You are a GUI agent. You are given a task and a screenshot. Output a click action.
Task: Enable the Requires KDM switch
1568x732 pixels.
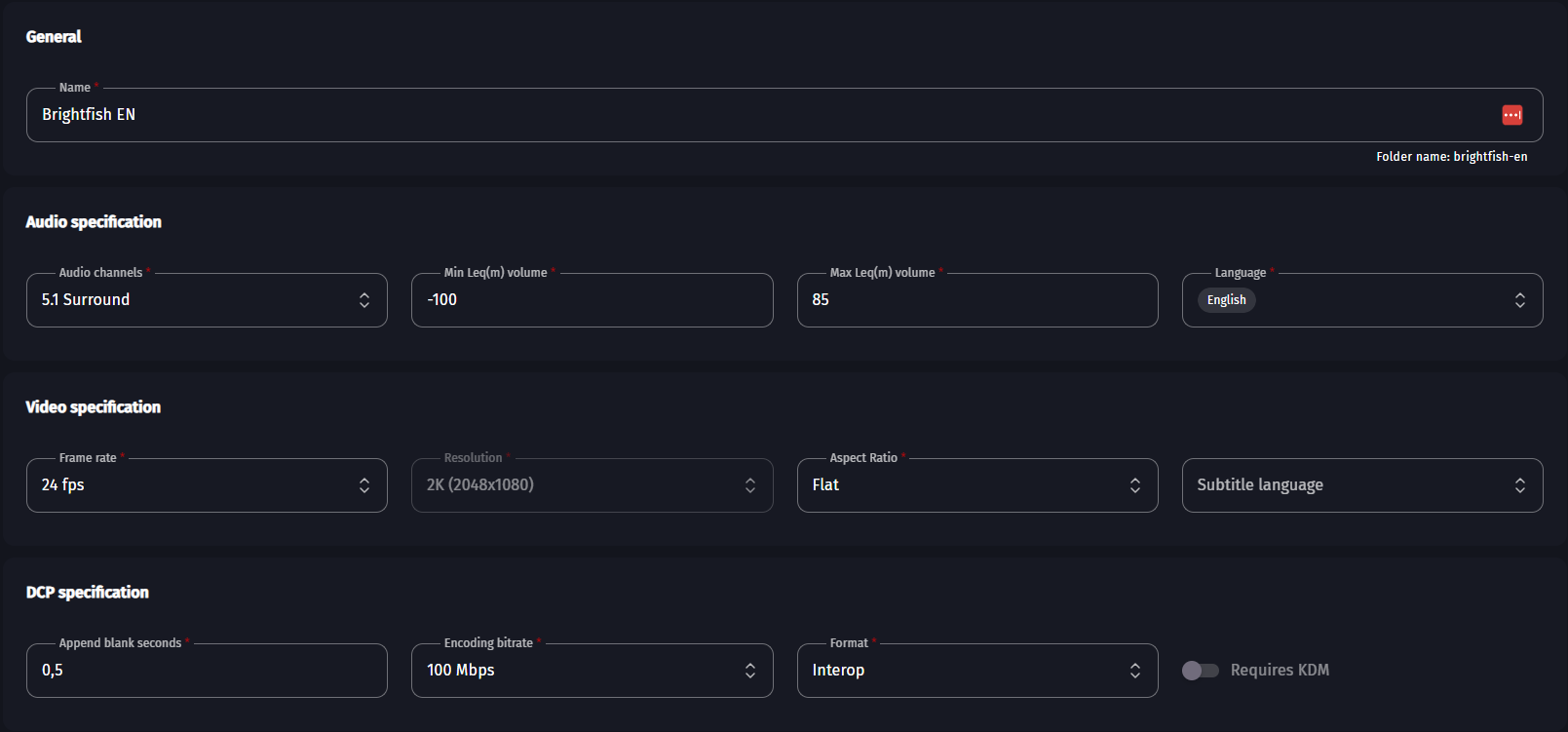coord(1200,671)
